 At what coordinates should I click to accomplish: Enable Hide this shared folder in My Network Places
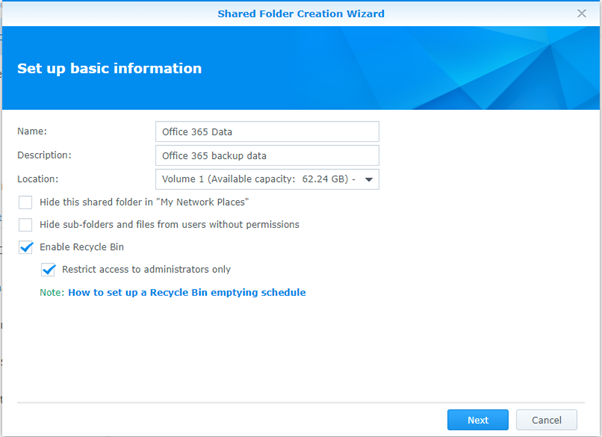coord(25,203)
